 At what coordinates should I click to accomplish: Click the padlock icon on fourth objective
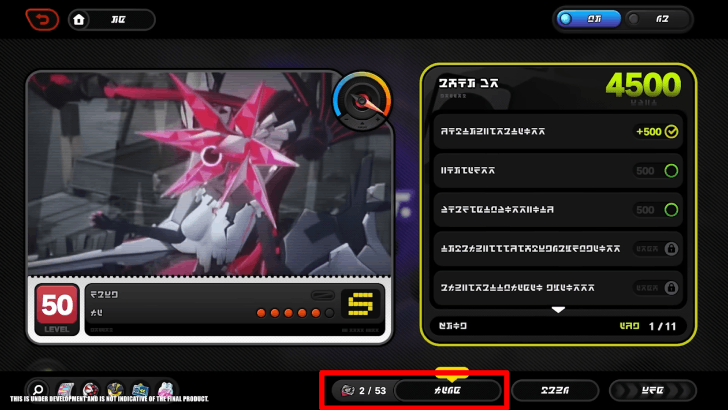tap(672, 249)
